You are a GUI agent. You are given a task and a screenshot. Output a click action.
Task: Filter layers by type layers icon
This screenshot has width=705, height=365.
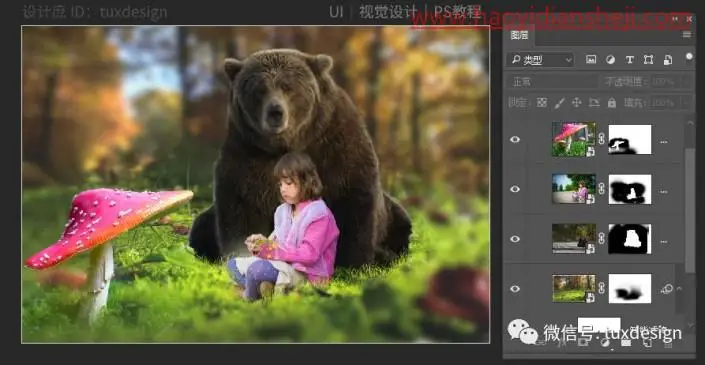[629, 59]
